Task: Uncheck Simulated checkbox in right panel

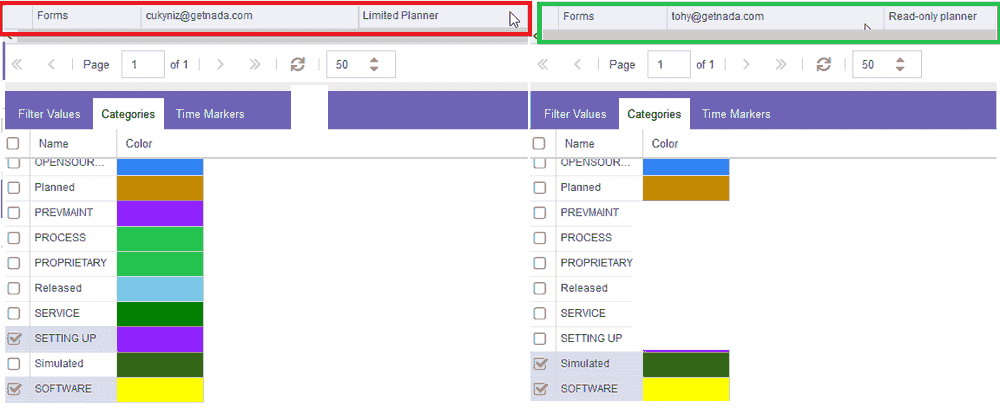Action: 540,363
